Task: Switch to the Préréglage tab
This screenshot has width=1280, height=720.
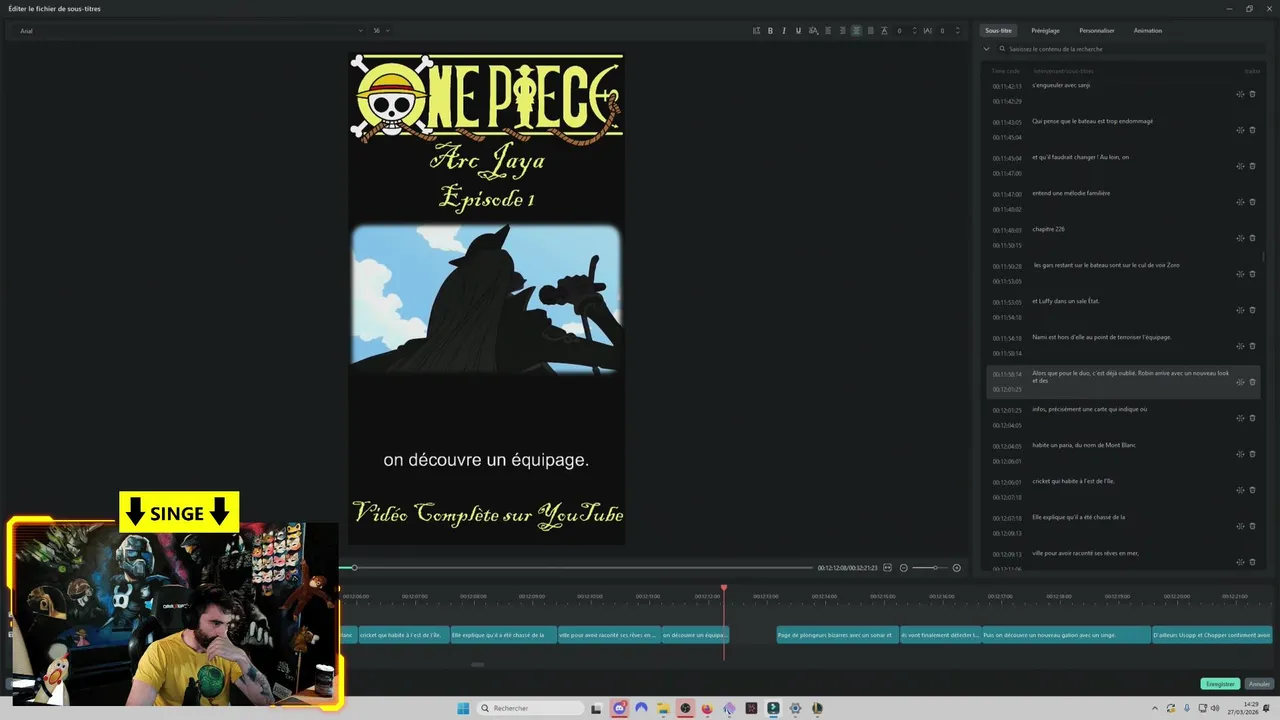Action: (x=1045, y=31)
